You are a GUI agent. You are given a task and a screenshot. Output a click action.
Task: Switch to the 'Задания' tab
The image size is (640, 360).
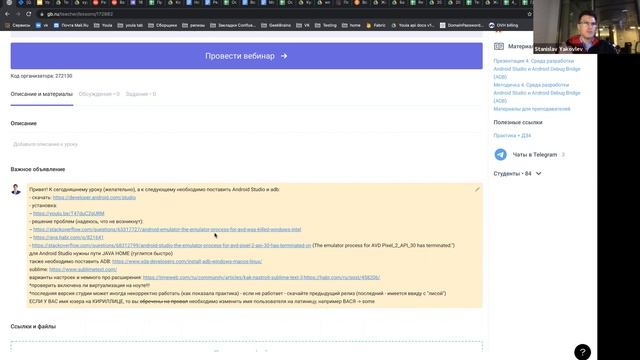click(x=141, y=94)
